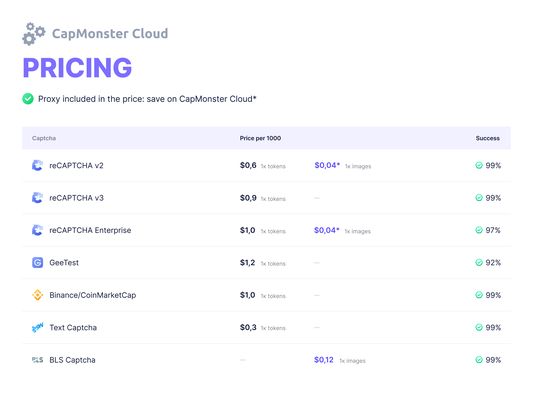Click the Binance/CoinMarketCap $1,0 token price
Screen dimensions: 533x400
tap(247, 295)
